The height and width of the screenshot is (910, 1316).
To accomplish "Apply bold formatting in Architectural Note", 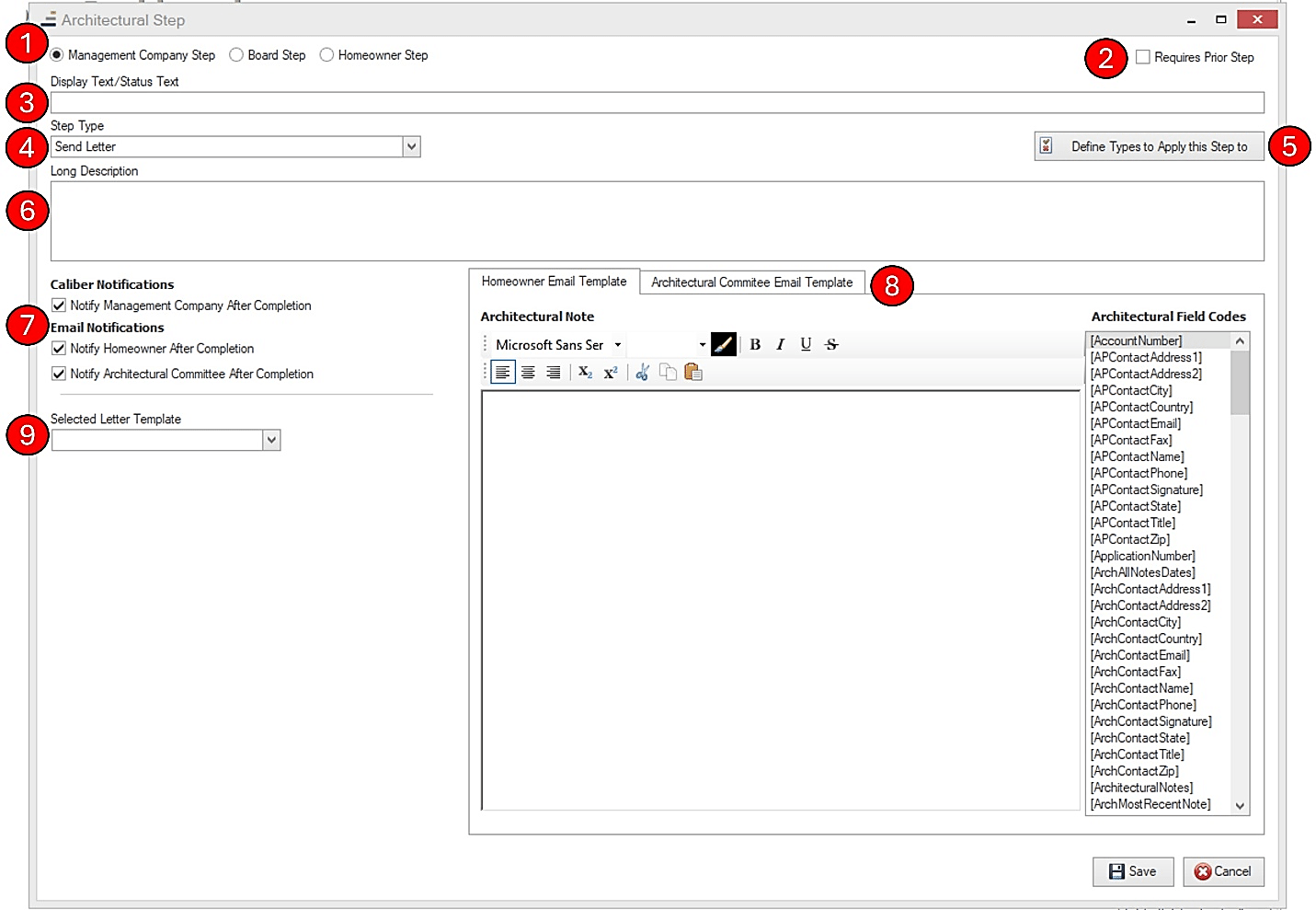I will tap(755, 344).
